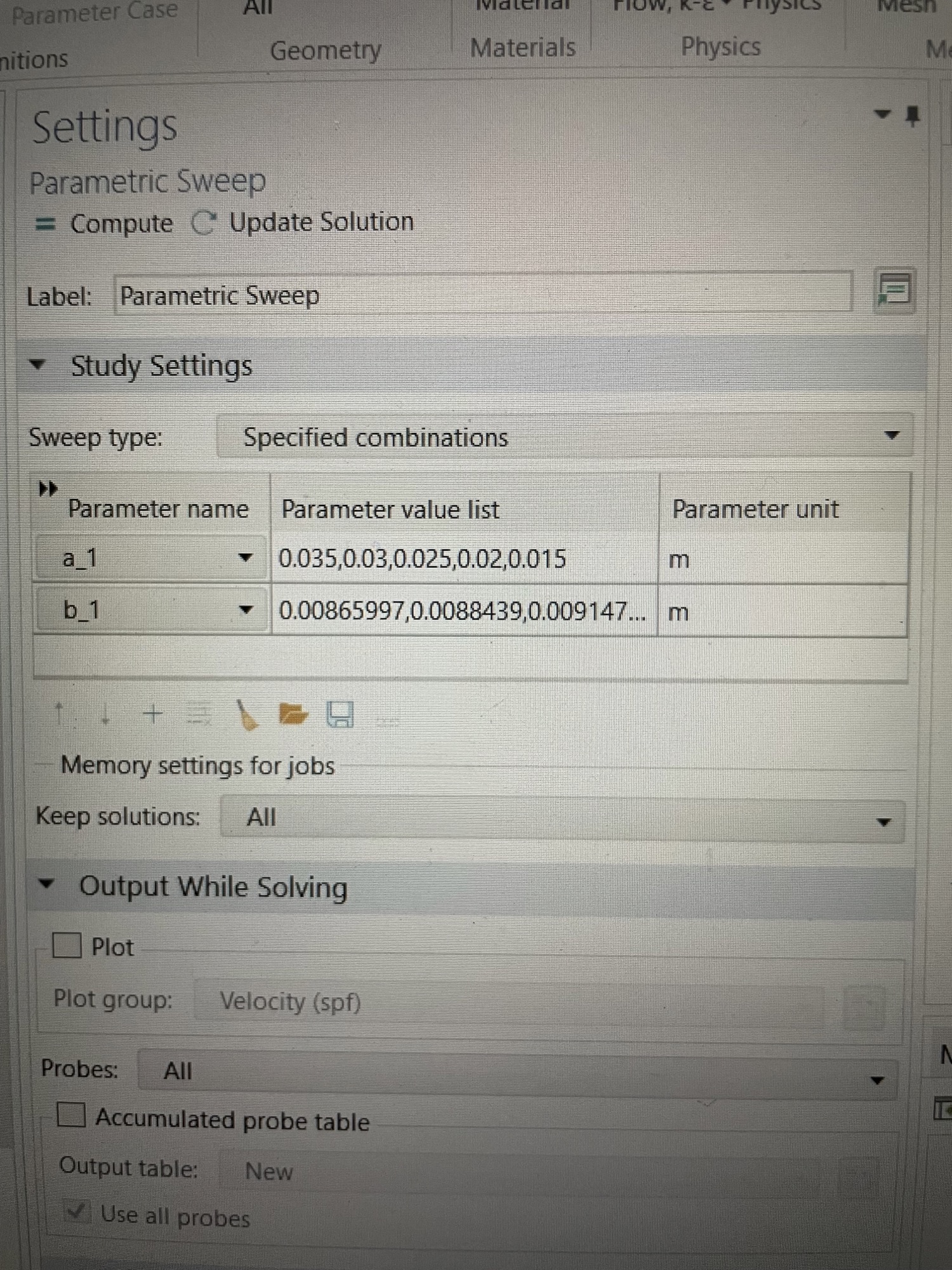Viewport: 952px width, 1270px height.
Task: Add a parameter row with plus icon
Action: 152,714
